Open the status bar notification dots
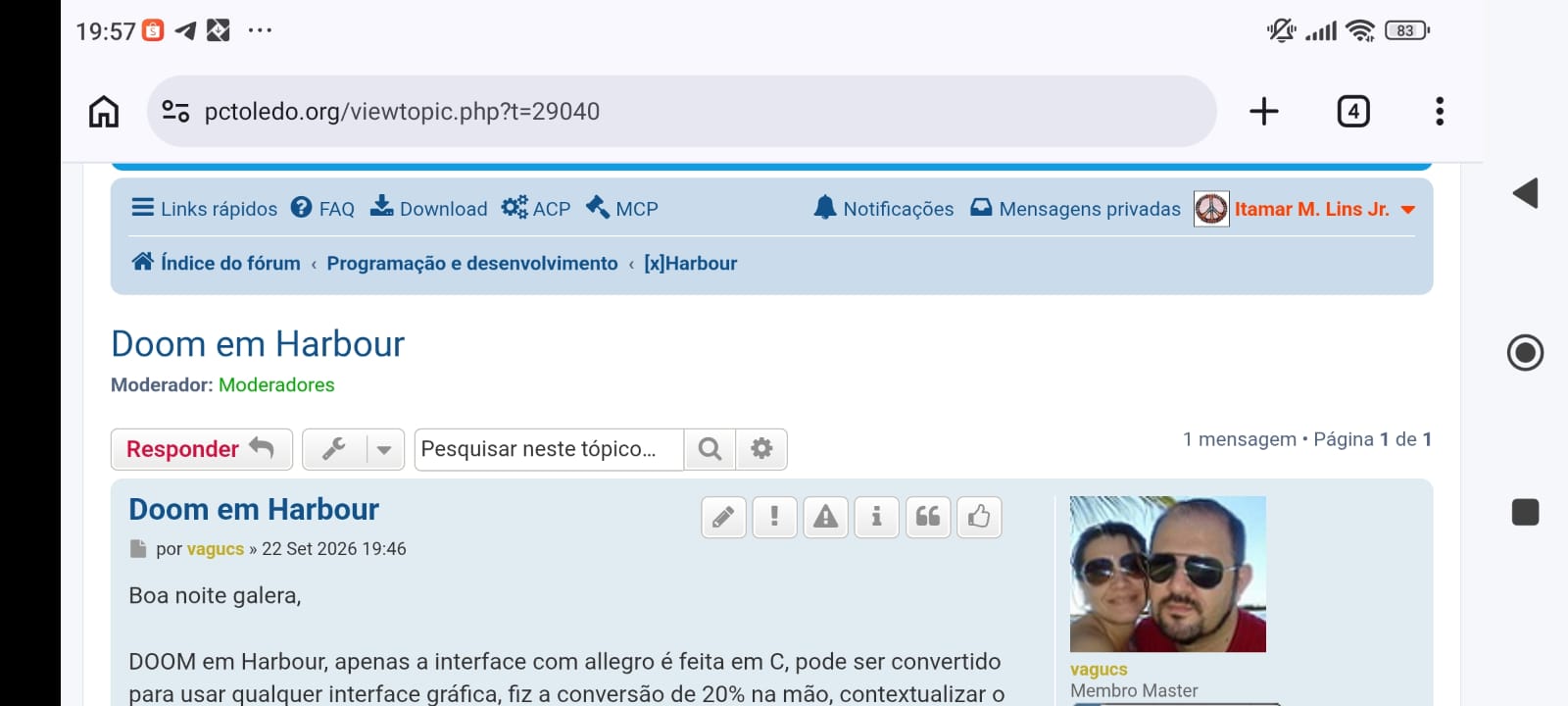1568x706 pixels. pyautogui.click(x=260, y=30)
